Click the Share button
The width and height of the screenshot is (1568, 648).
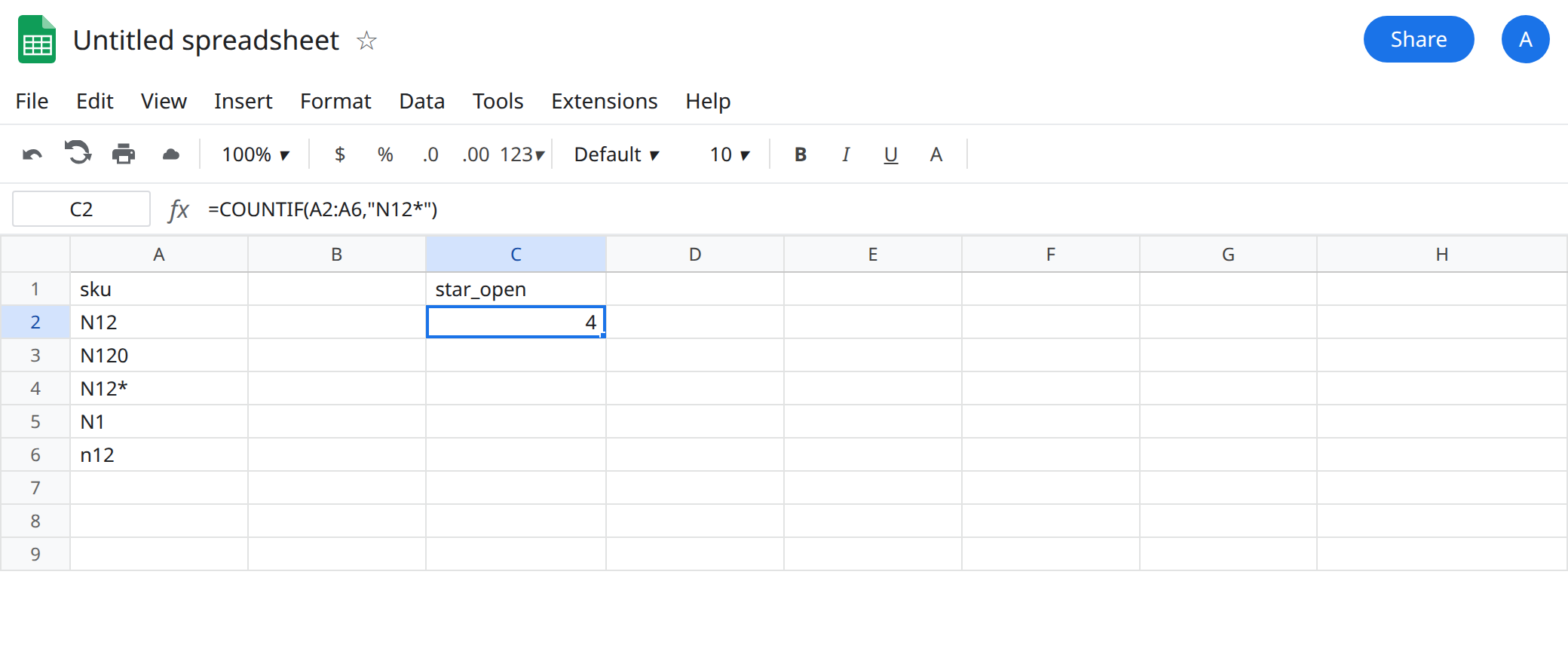pyautogui.click(x=1419, y=39)
